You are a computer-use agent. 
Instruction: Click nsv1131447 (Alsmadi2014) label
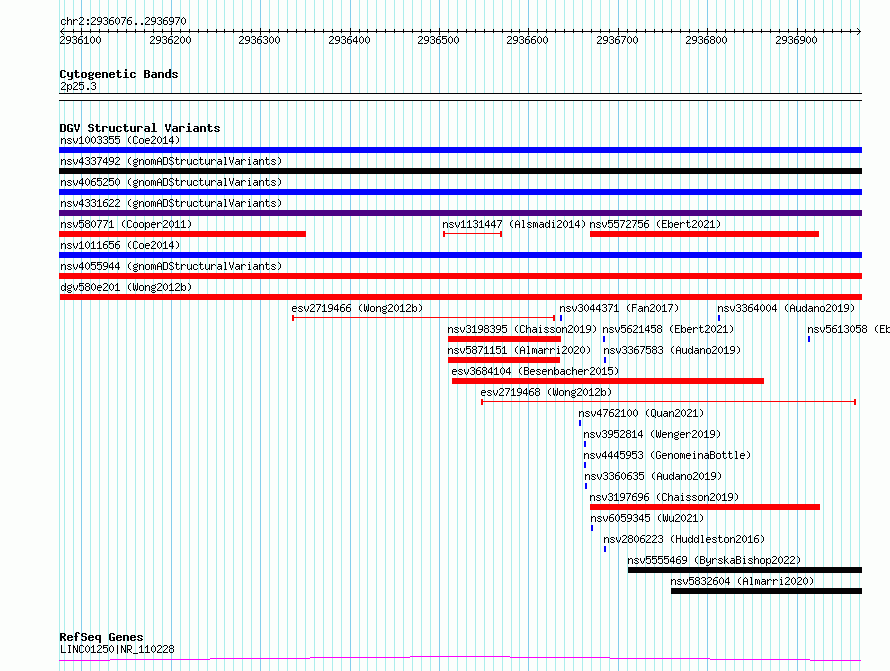514,224
